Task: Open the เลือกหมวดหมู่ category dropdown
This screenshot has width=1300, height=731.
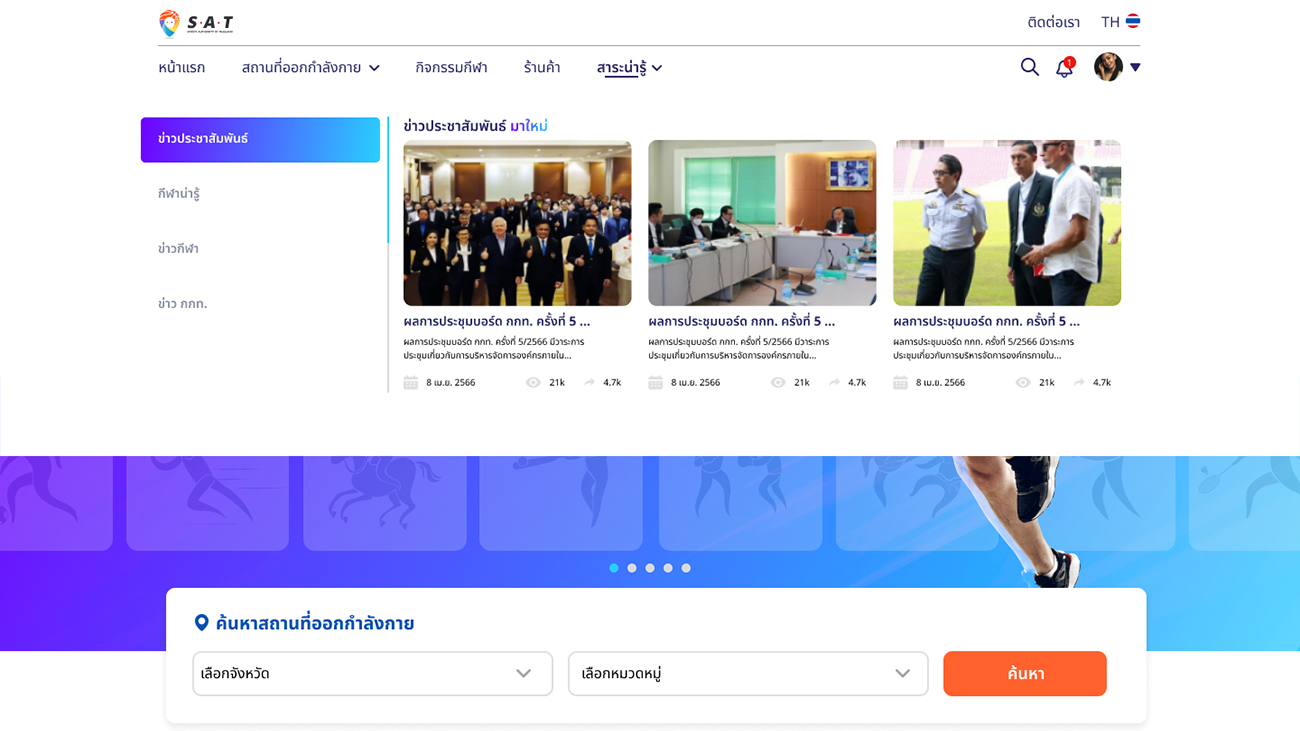Action: click(x=747, y=673)
